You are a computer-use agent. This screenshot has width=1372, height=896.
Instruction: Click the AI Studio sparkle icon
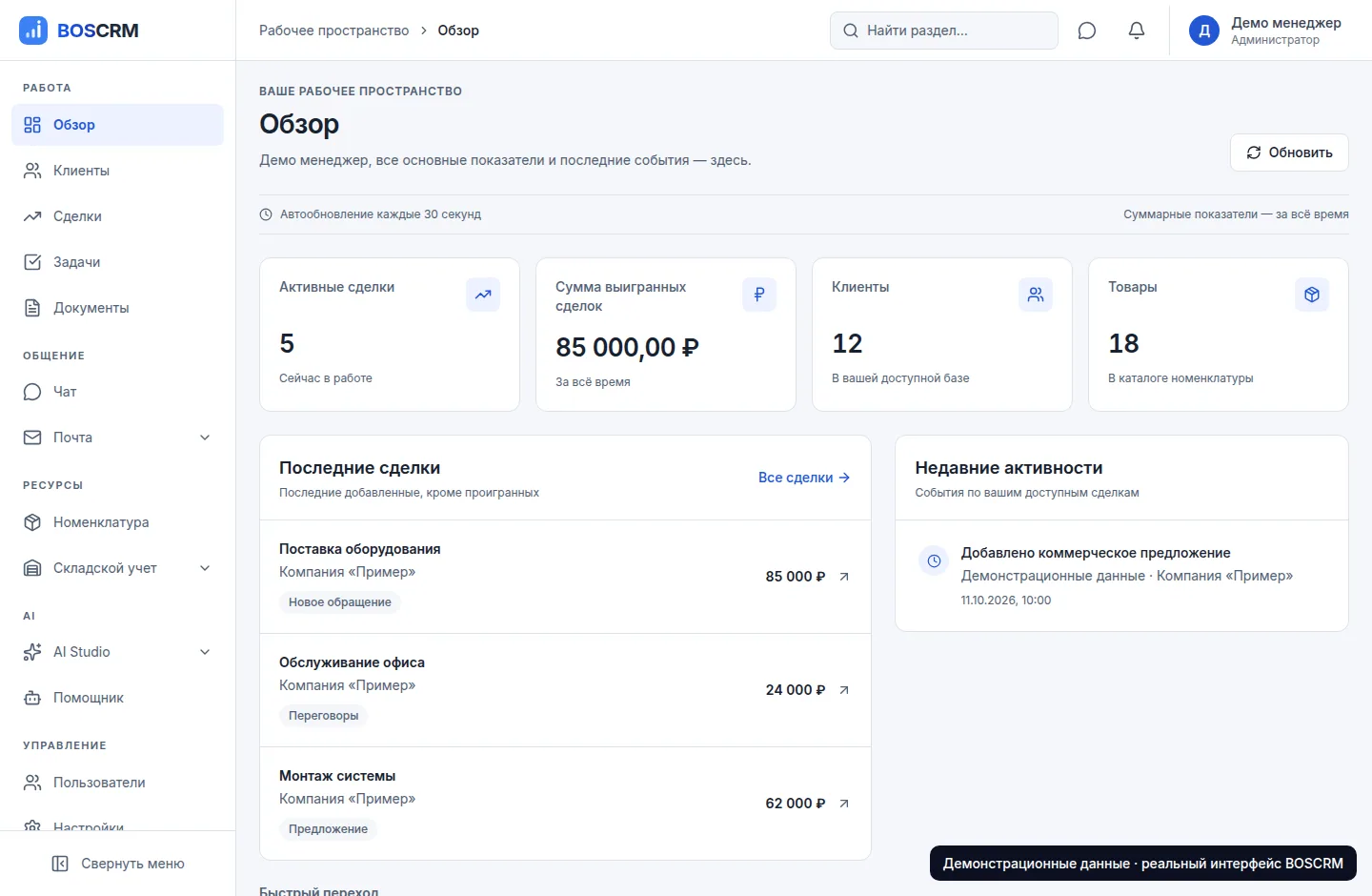click(32, 652)
